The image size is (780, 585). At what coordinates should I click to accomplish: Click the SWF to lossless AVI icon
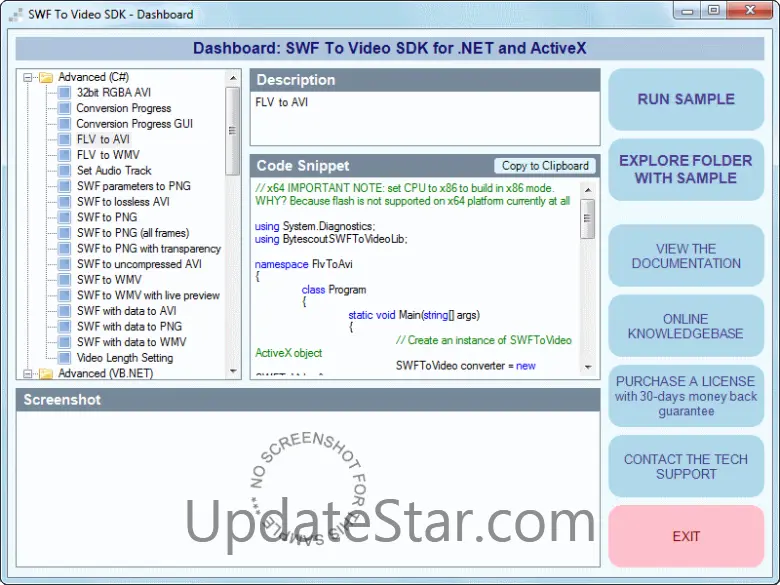(x=64, y=201)
